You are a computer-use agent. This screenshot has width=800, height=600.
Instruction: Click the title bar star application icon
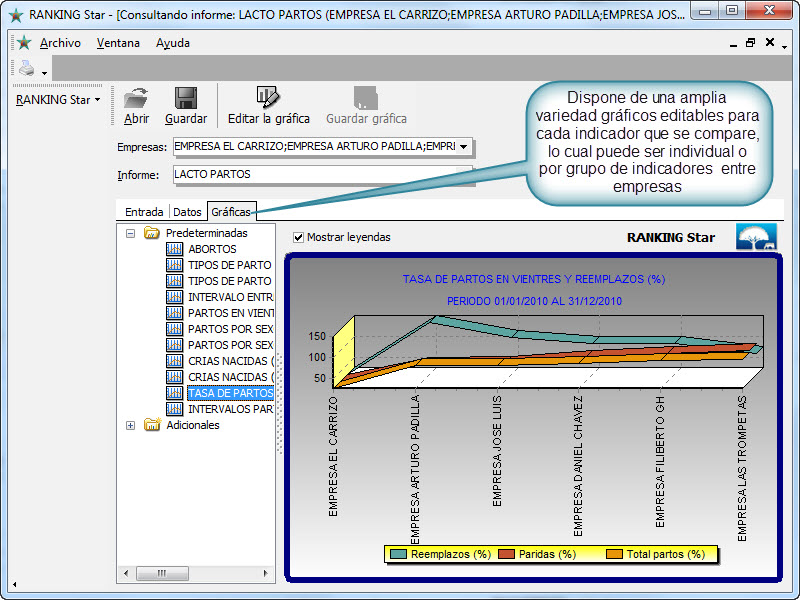click(x=16, y=15)
